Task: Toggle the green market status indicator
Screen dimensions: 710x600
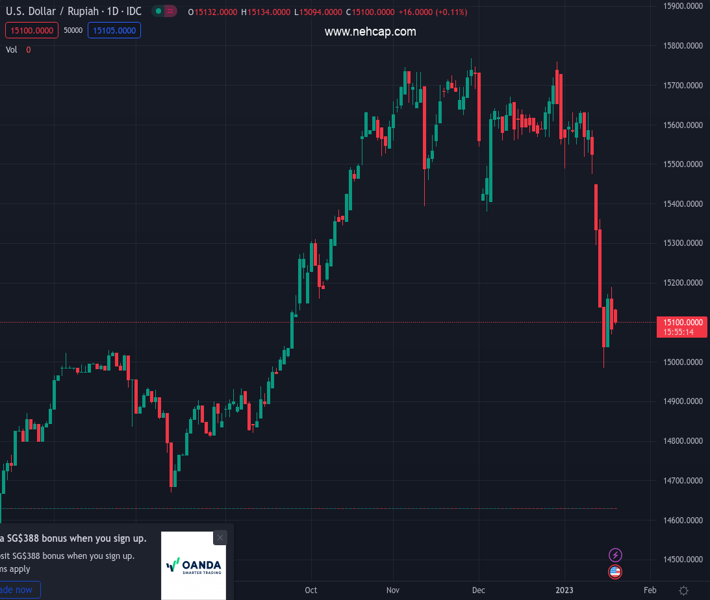Action: click(159, 12)
